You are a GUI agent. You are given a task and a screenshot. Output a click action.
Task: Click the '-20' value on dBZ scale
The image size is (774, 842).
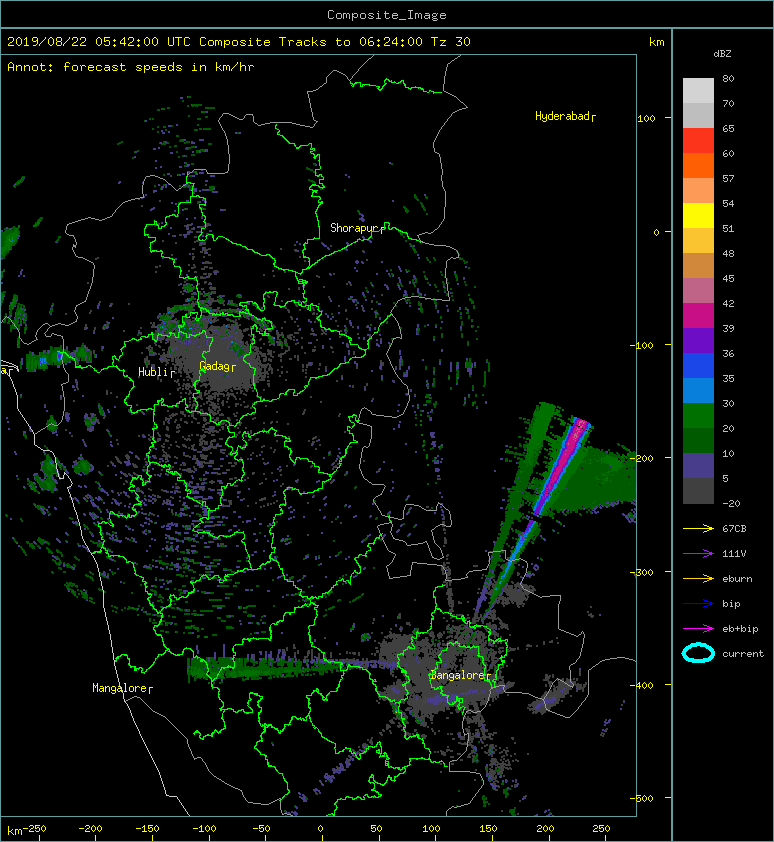tap(731, 504)
